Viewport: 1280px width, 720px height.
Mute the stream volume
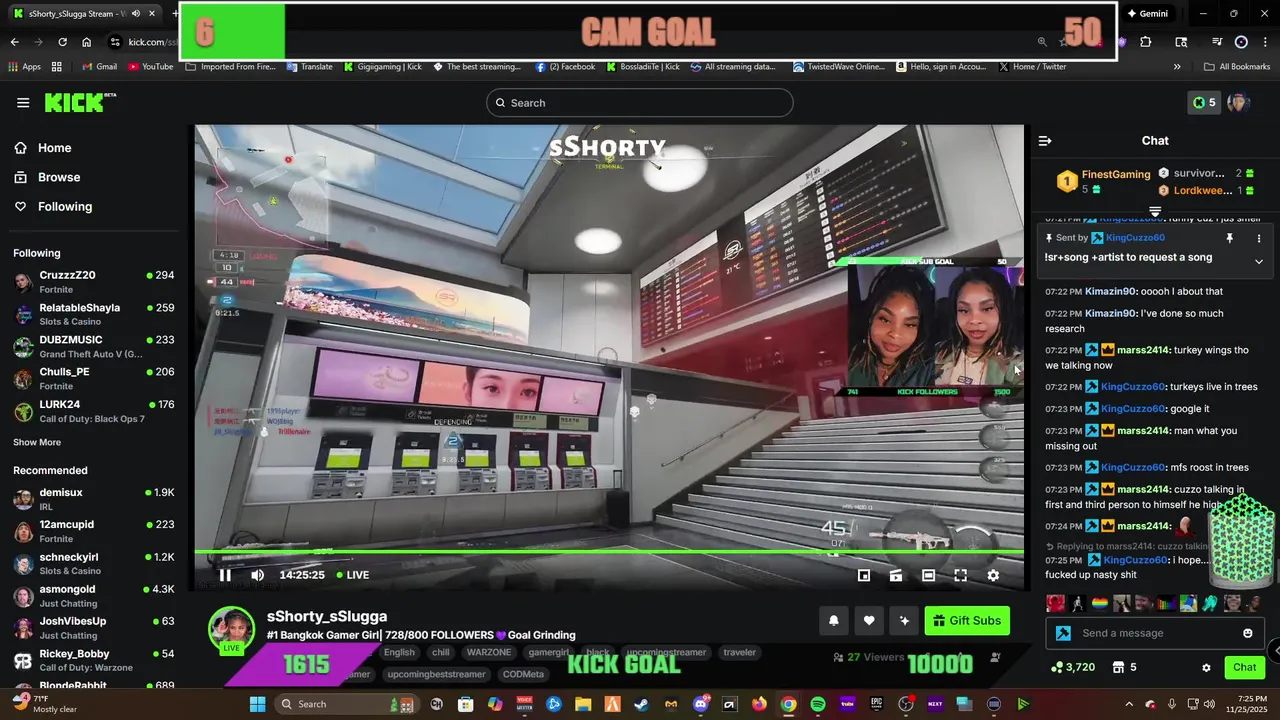pyautogui.click(x=257, y=575)
